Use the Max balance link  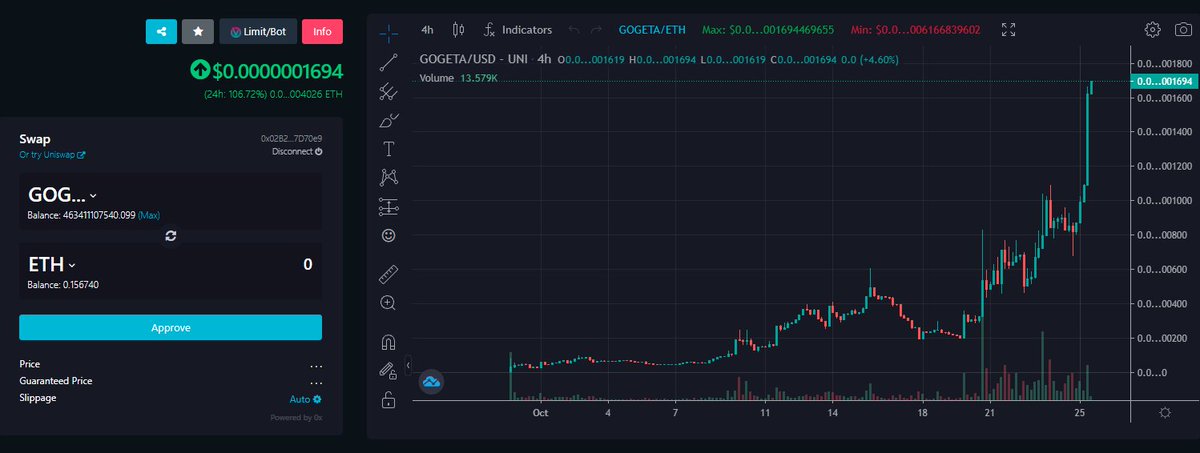pyautogui.click(x=148, y=215)
